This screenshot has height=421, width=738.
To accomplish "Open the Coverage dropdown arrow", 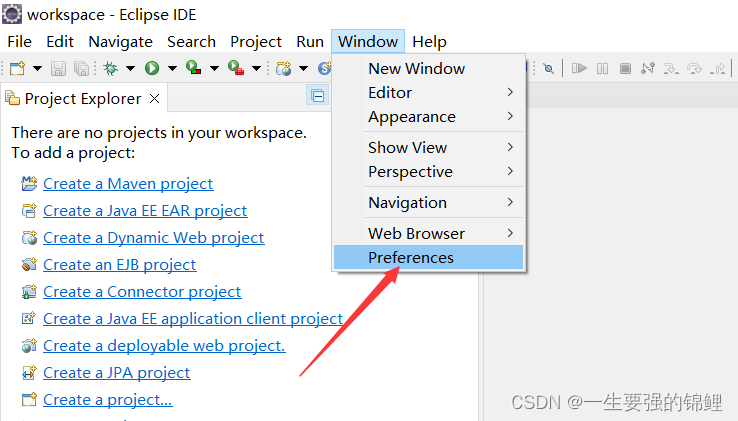I will 214,69.
